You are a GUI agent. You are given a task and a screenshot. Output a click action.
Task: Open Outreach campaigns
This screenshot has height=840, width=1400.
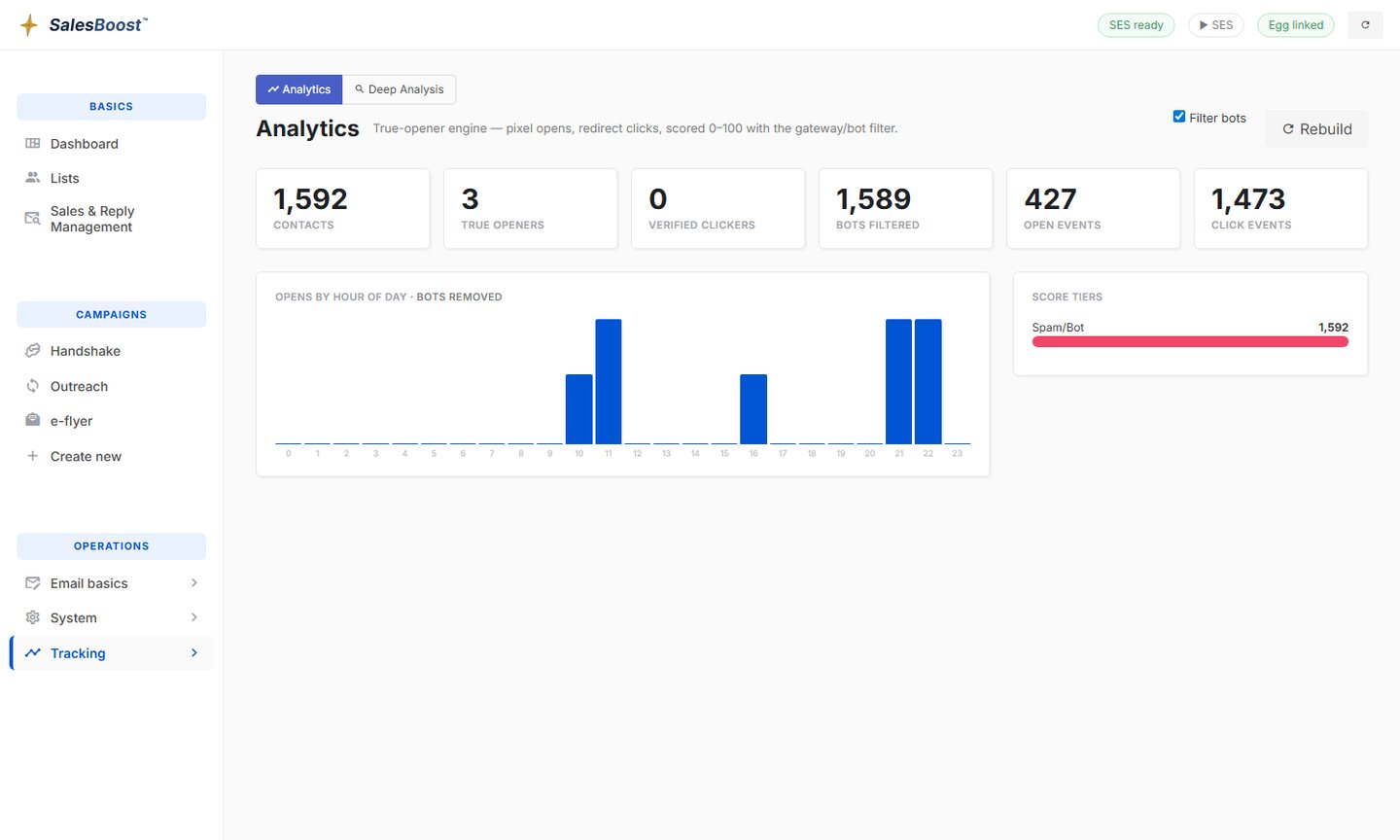(x=111, y=386)
